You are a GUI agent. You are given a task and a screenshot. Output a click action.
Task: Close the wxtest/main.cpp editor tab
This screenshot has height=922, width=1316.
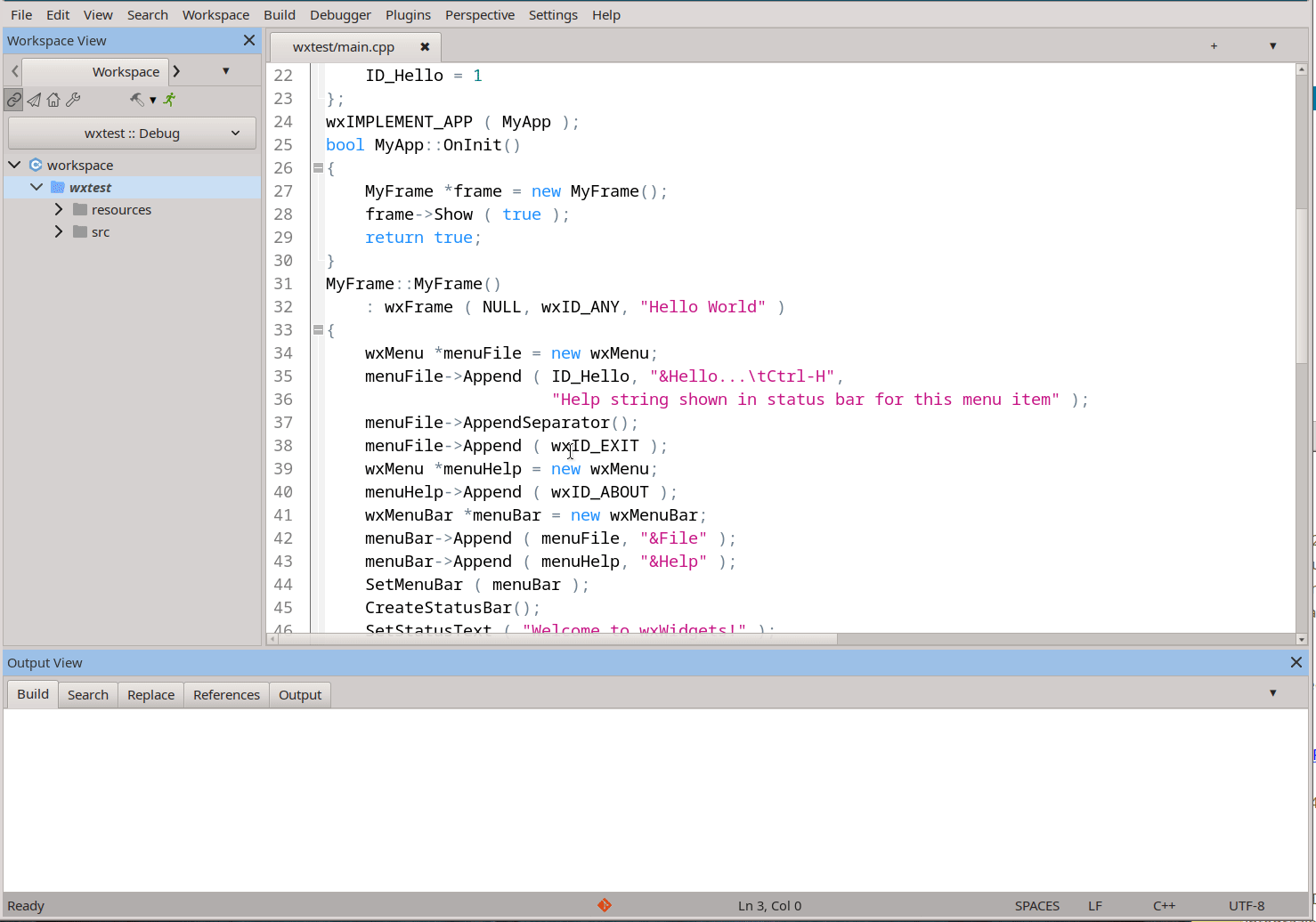(425, 46)
